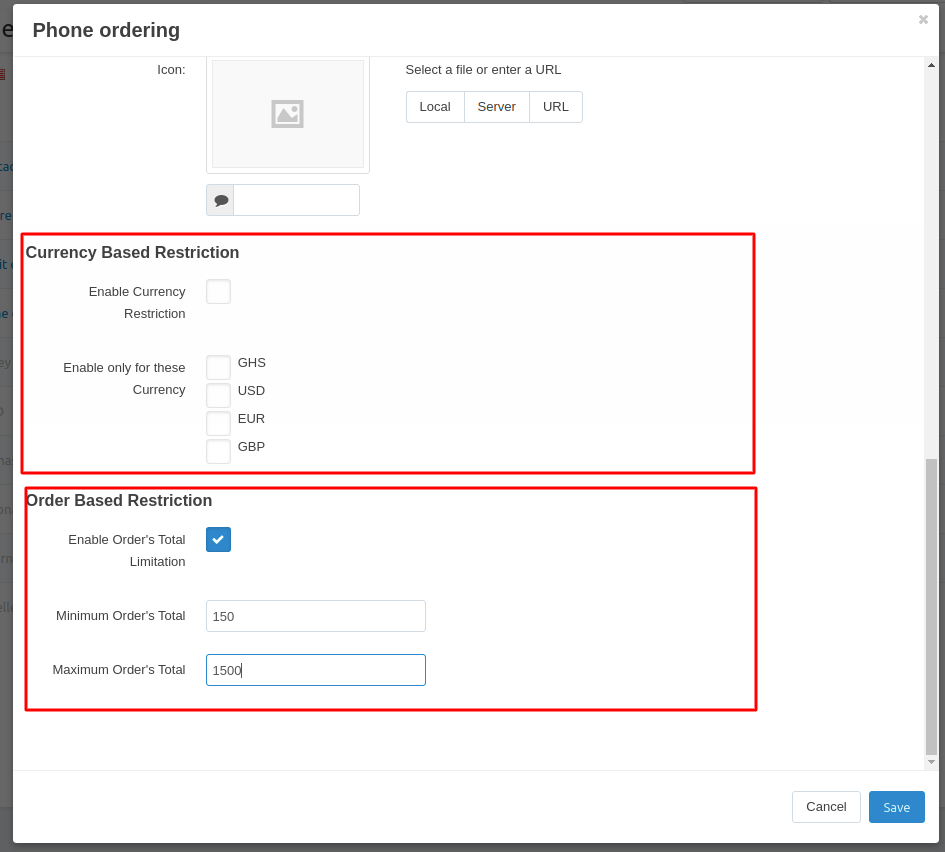Click the scrollbar down arrow
The width and height of the screenshot is (945, 852).
(931, 762)
